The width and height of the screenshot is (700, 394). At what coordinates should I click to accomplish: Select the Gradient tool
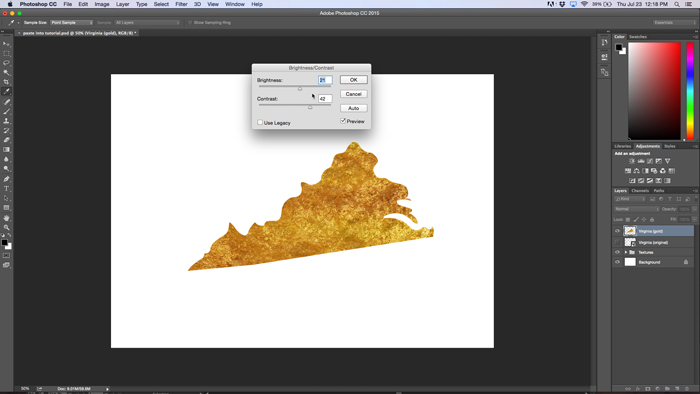[x=6, y=149]
